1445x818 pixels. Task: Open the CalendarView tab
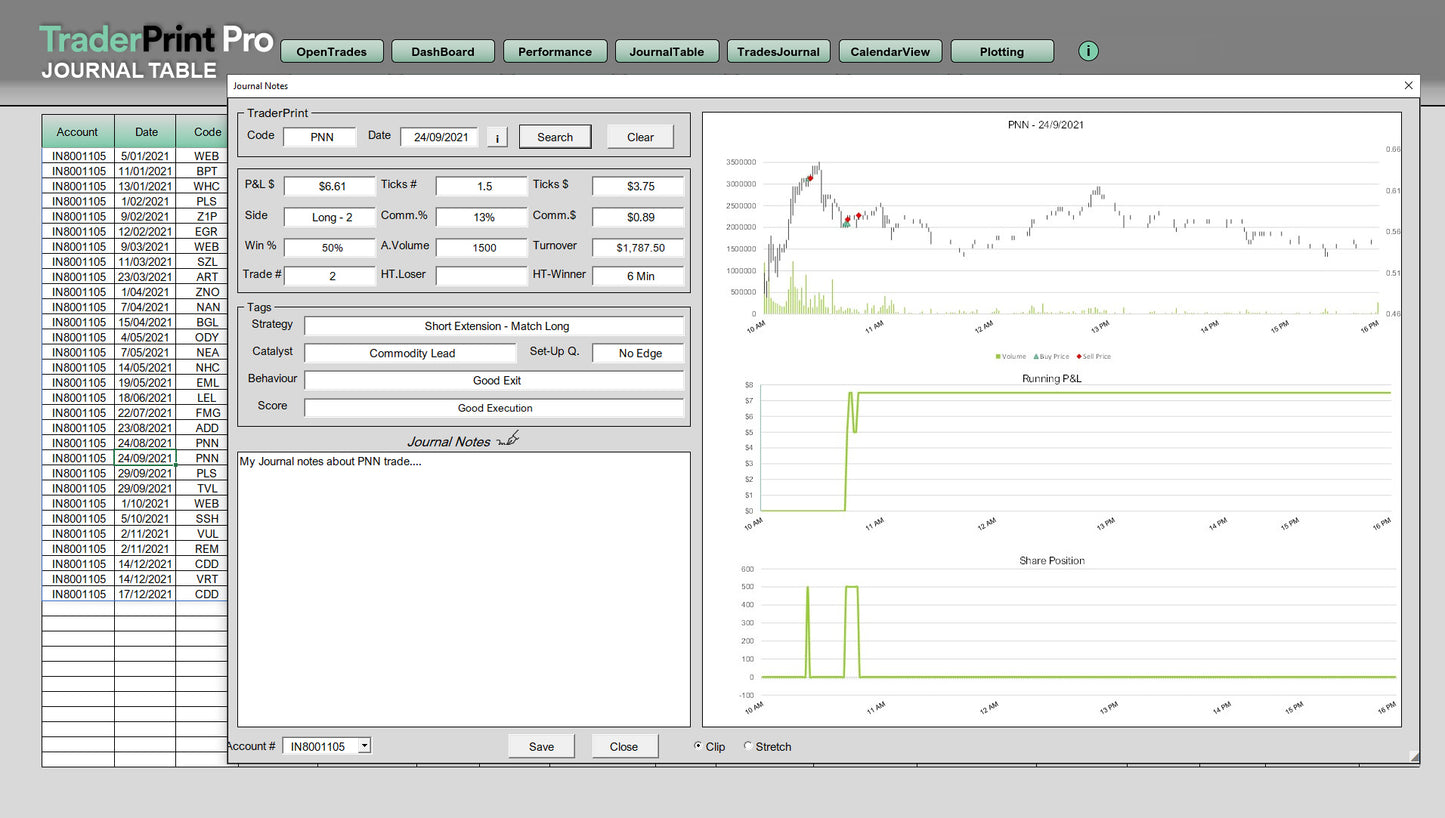coord(890,51)
